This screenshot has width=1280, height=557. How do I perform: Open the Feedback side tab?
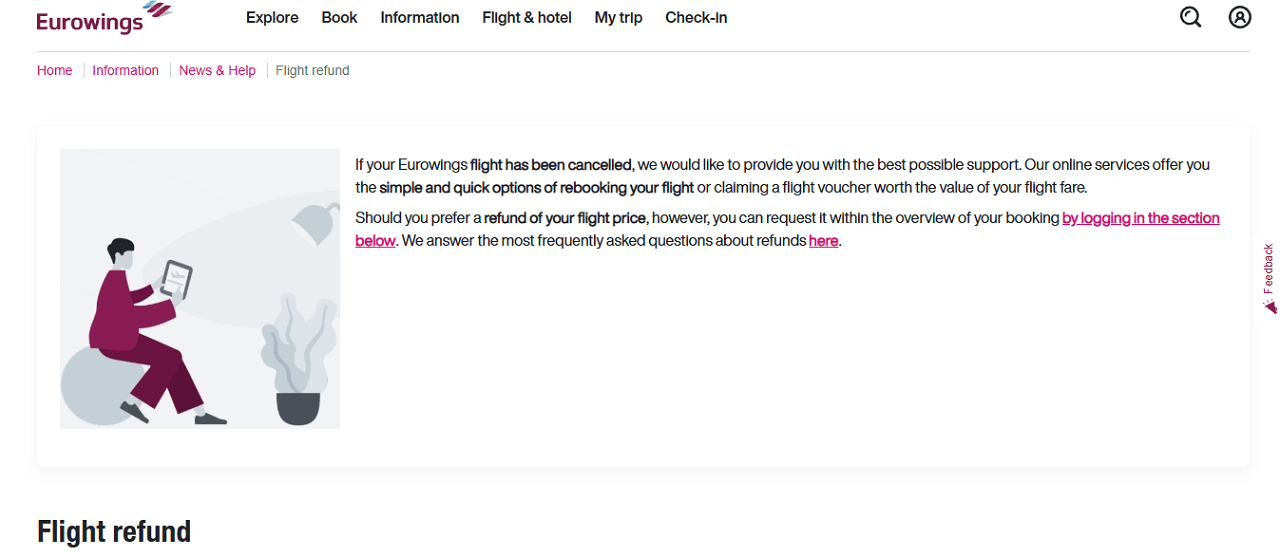click(x=1269, y=278)
